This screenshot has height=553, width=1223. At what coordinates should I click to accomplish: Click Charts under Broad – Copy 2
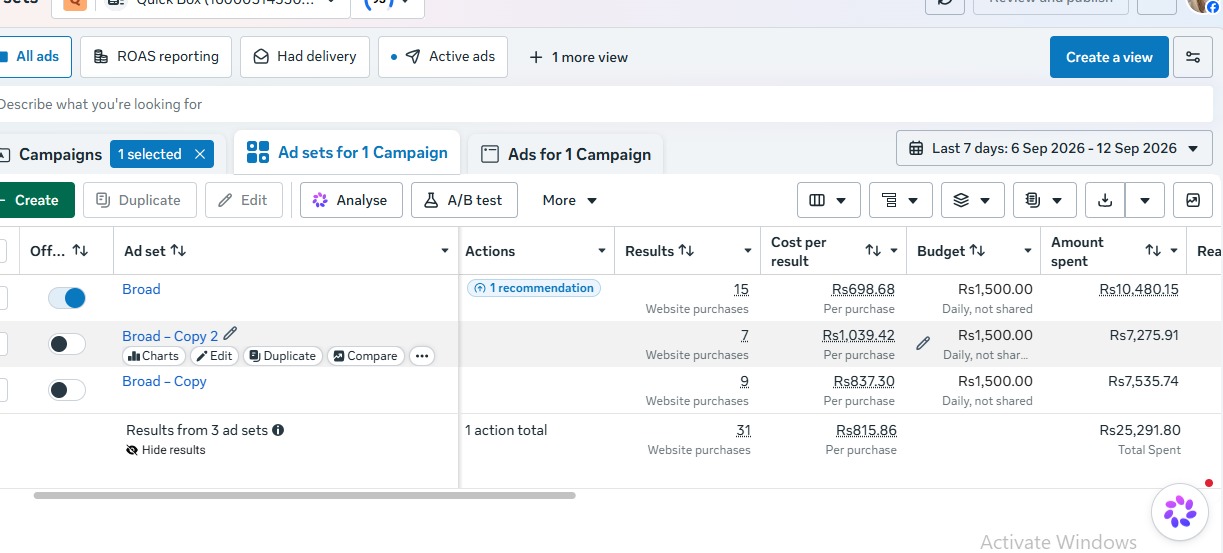pyautogui.click(x=154, y=356)
